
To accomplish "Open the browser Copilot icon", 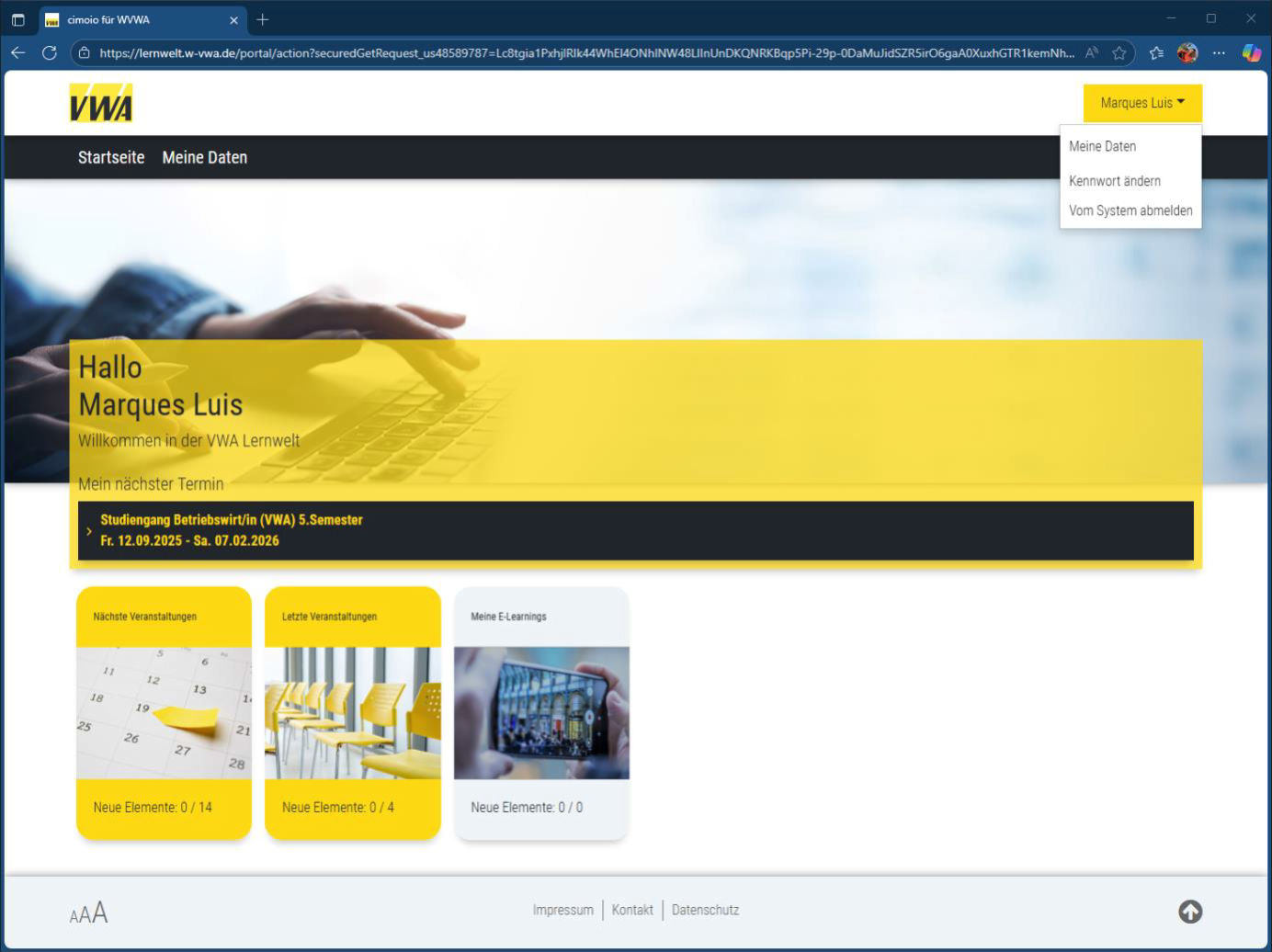I will pyautogui.click(x=1251, y=53).
